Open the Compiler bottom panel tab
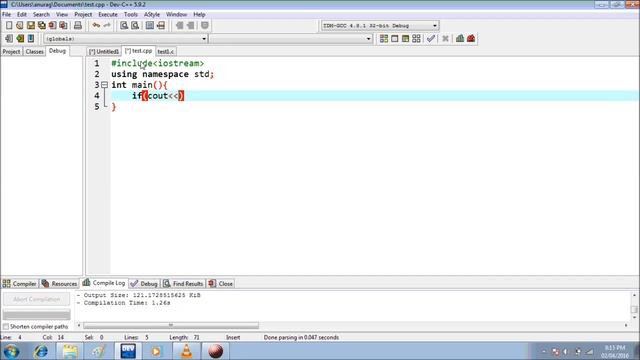Image resolution: width=640 pixels, height=360 pixels. [20, 284]
